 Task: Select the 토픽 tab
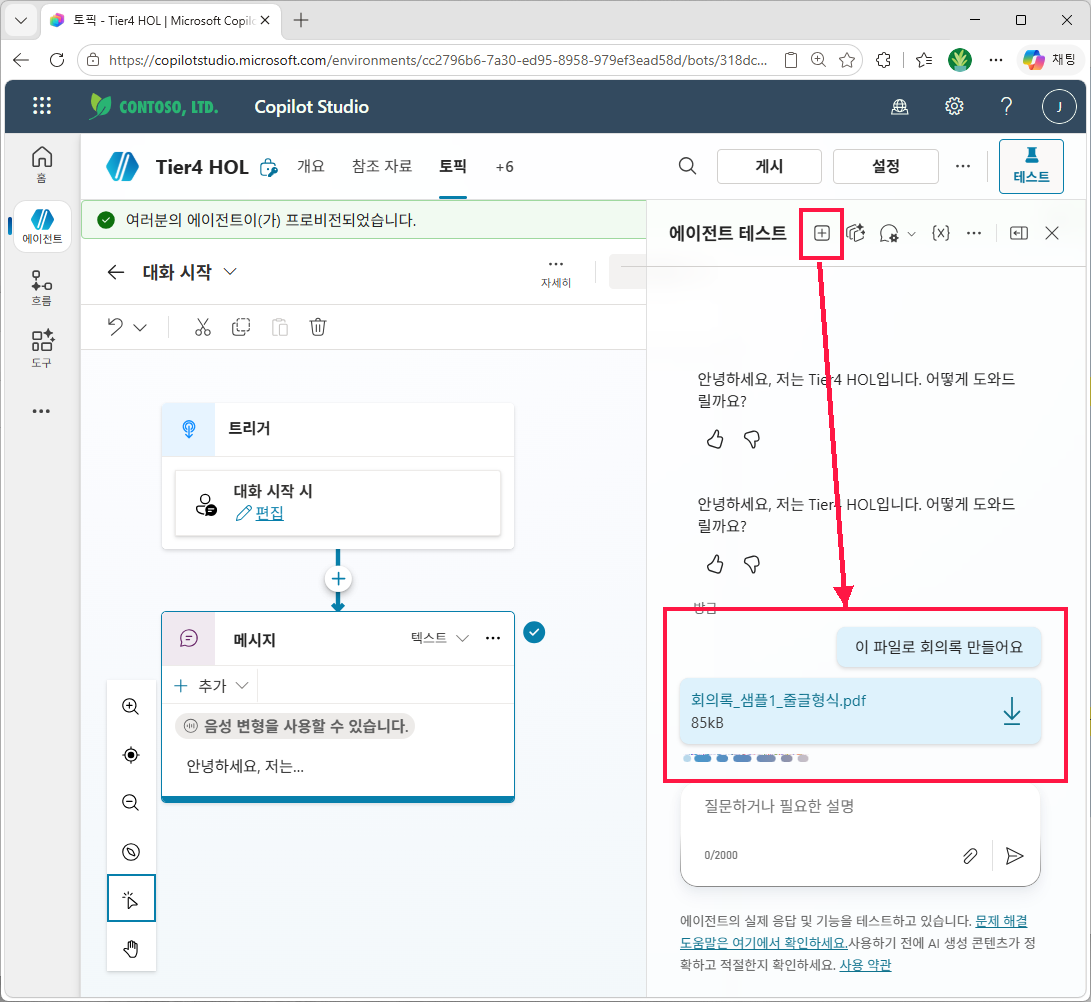point(452,166)
